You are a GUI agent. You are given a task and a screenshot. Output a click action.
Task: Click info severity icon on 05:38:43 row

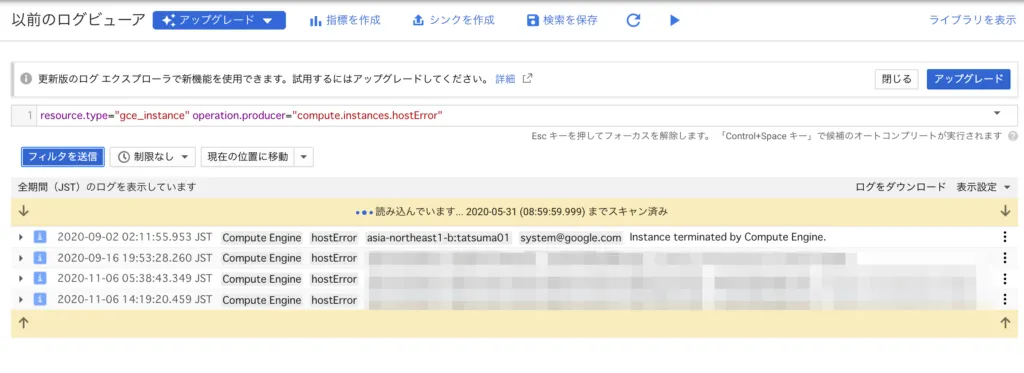pyautogui.click(x=40, y=279)
